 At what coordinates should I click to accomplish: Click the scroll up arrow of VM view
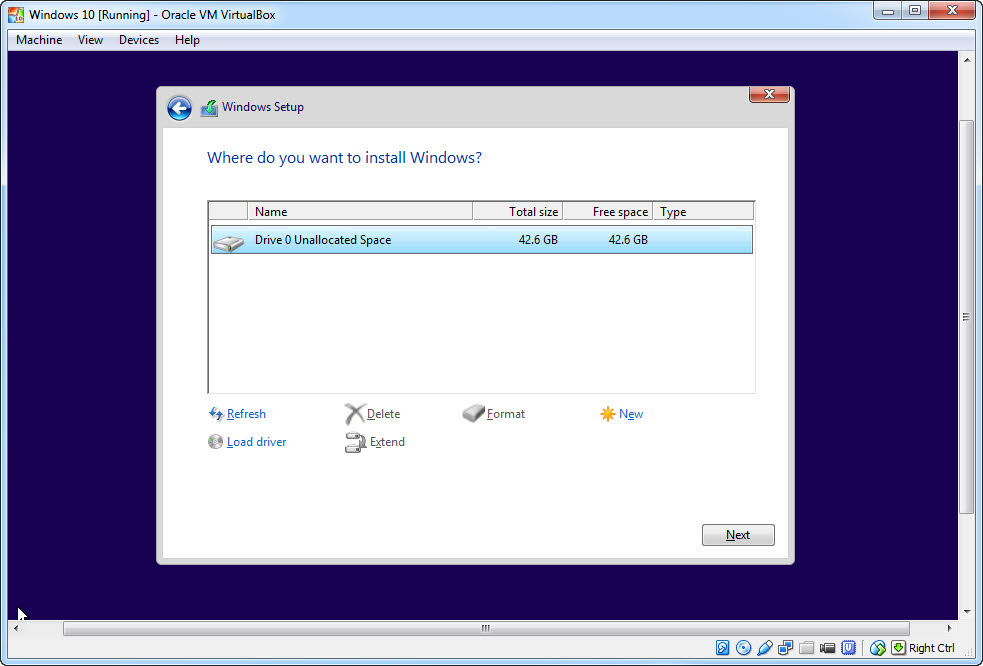point(966,60)
